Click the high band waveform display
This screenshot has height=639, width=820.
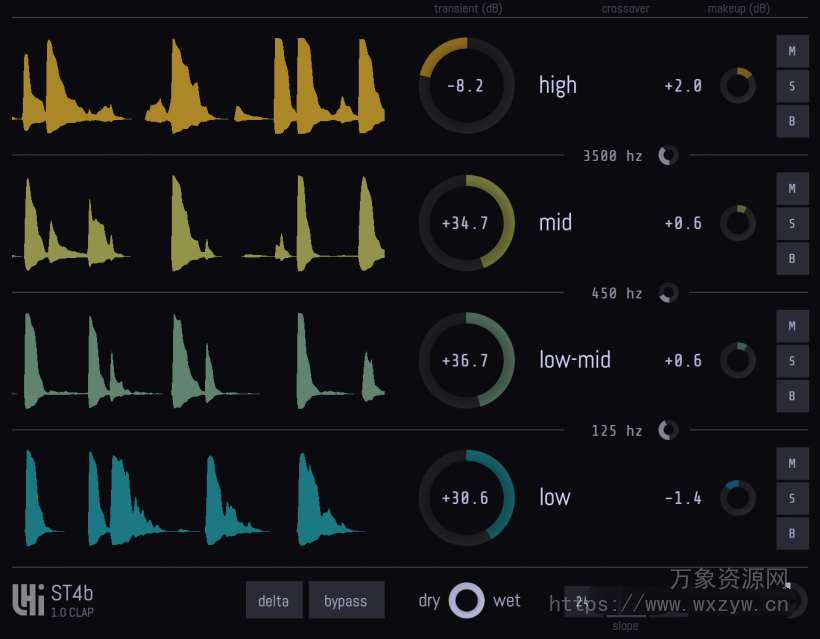click(200, 85)
